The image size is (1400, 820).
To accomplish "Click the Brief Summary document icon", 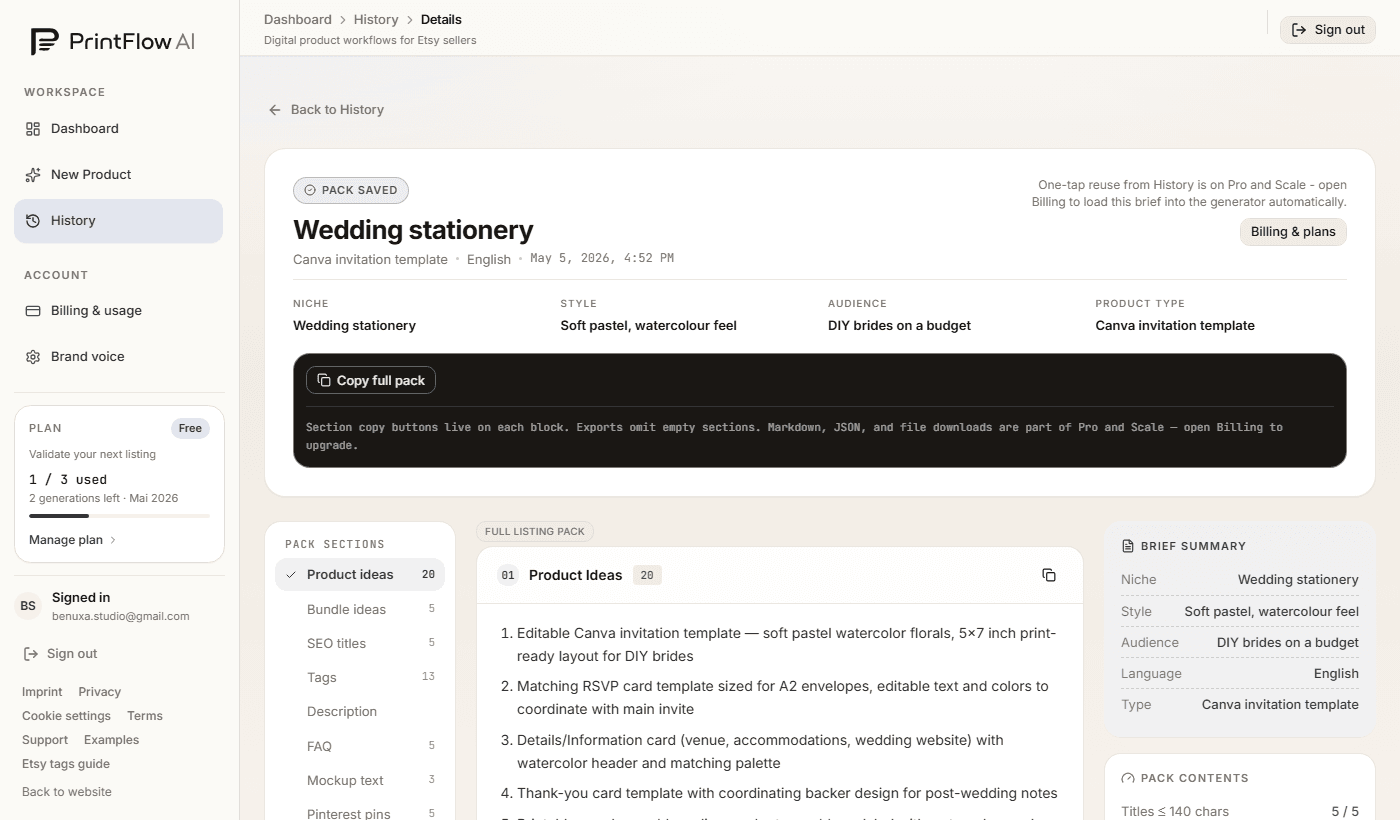I will [x=1128, y=546].
